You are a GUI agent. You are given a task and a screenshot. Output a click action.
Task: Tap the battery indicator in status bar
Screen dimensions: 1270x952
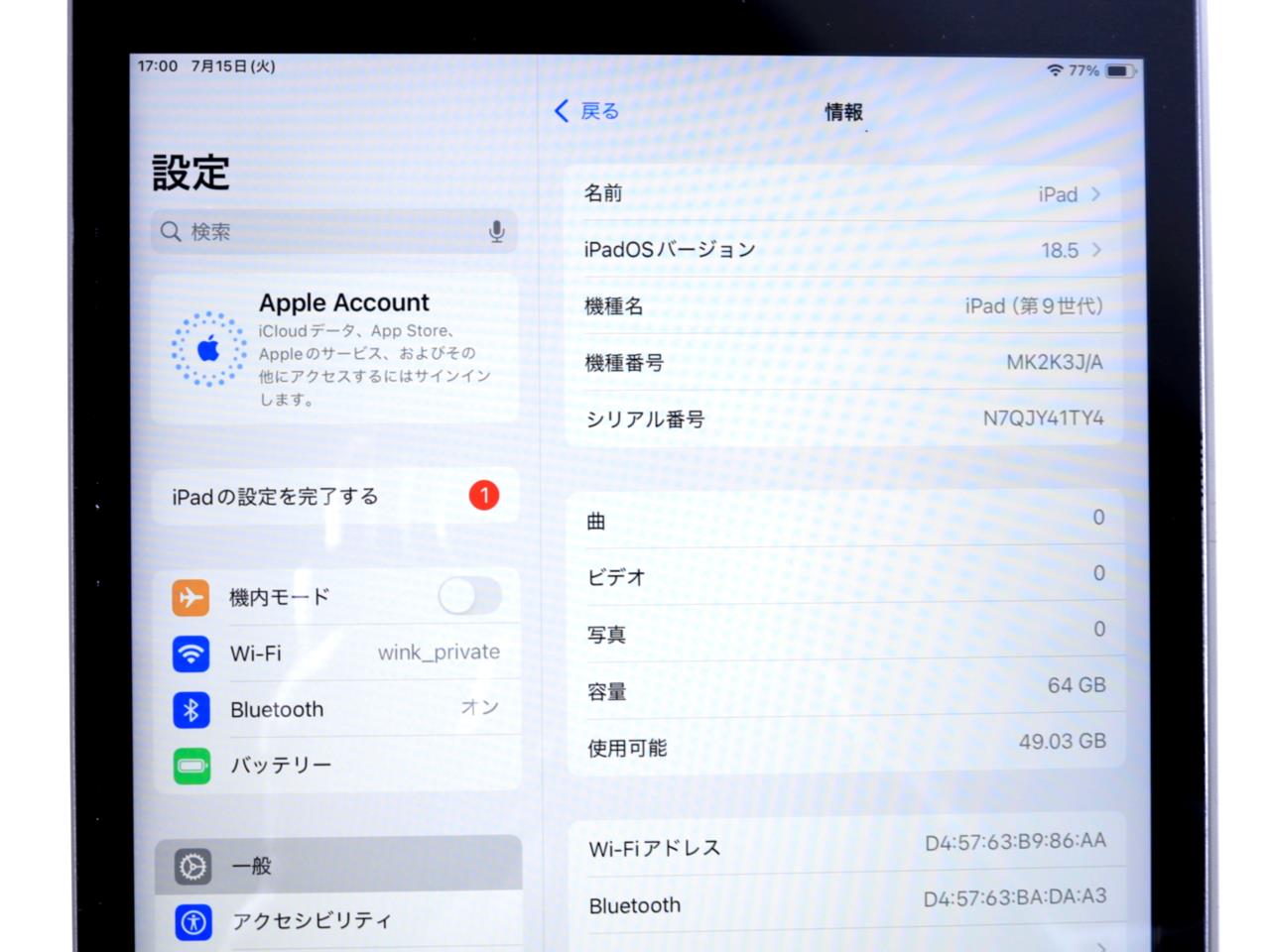coord(1120,71)
